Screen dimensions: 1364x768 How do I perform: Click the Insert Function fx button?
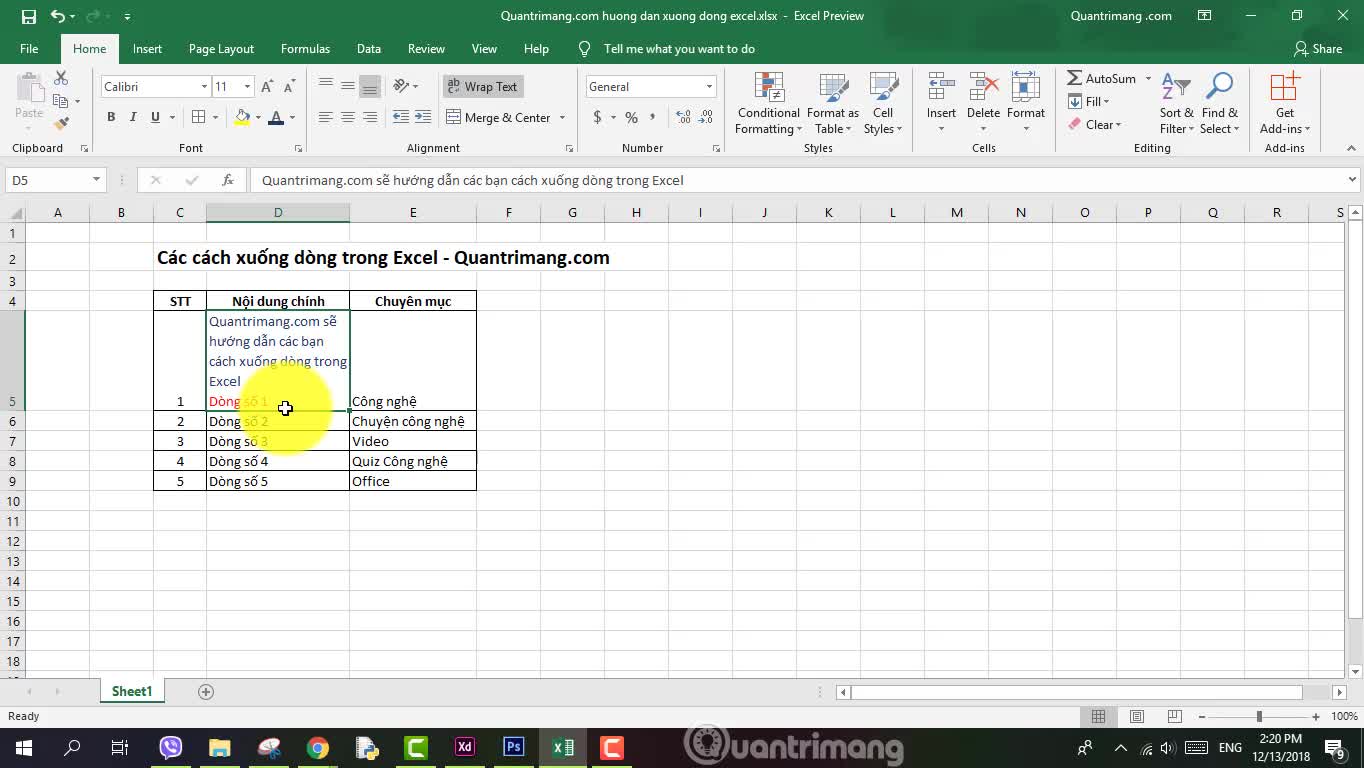[228, 180]
